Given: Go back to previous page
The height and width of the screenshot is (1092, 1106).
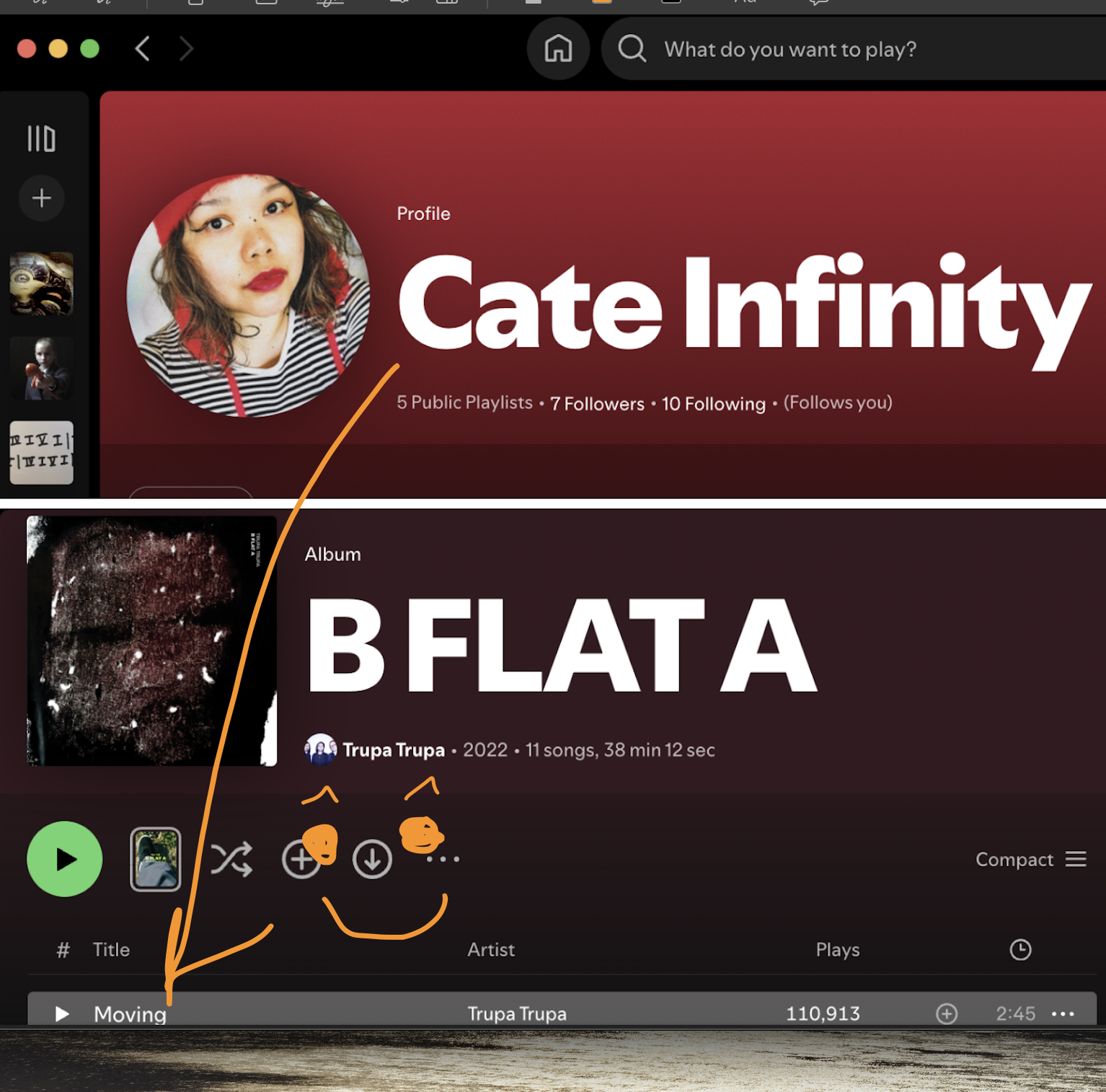Looking at the screenshot, I should [x=143, y=49].
